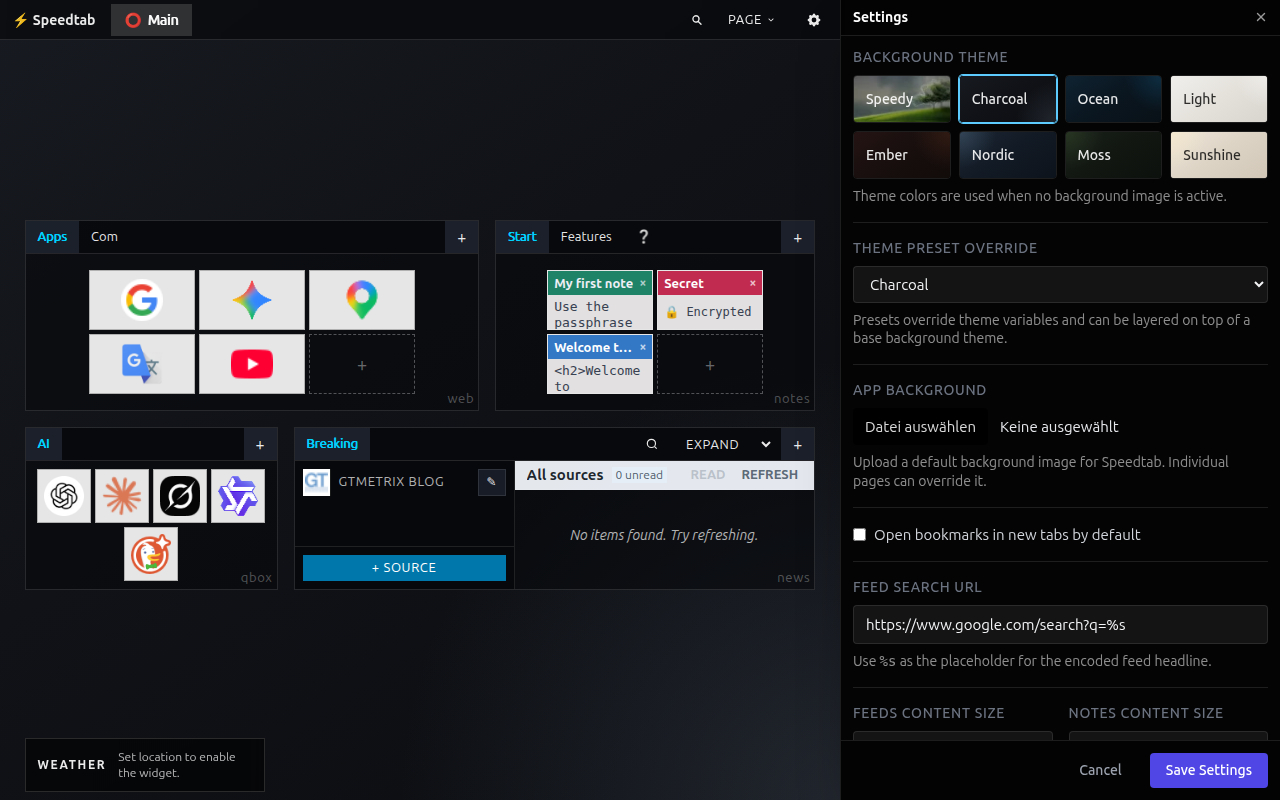Open the DuckDuckGo AI icon
Screen dimensions: 1280x800
tap(151, 554)
